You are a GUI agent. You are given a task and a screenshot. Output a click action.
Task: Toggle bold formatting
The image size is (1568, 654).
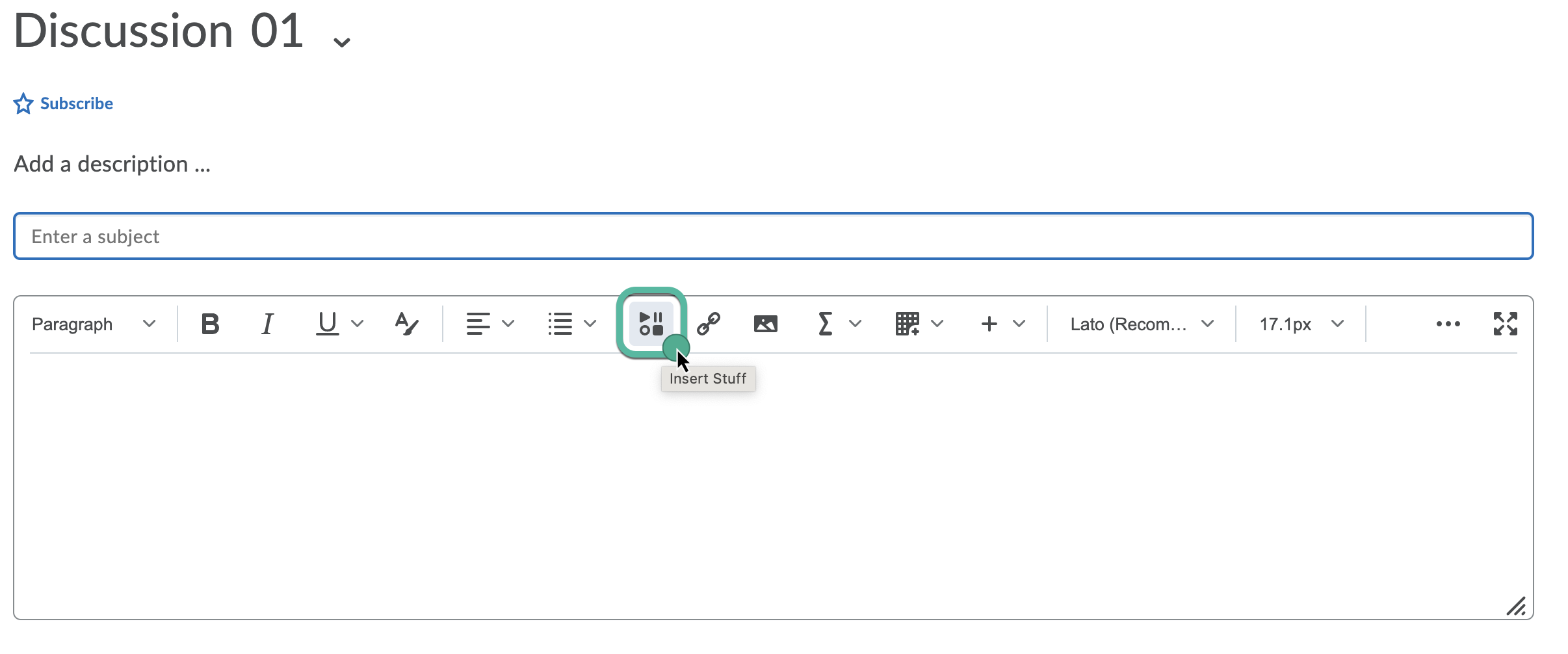pyautogui.click(x=210, y=324)
